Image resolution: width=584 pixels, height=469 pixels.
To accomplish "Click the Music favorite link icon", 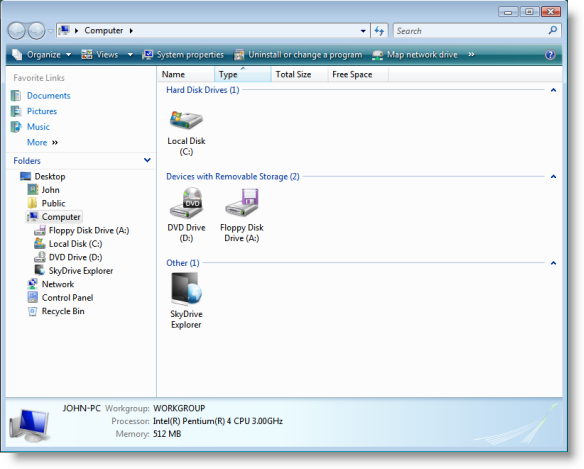I will point(16,127).
